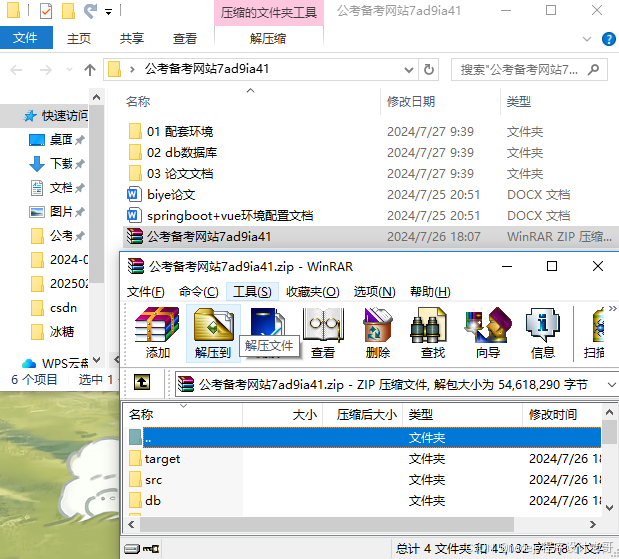Click WinRAR list scroll down arrow
Viewport: 619px width, 559px height.
click(610, 507)
